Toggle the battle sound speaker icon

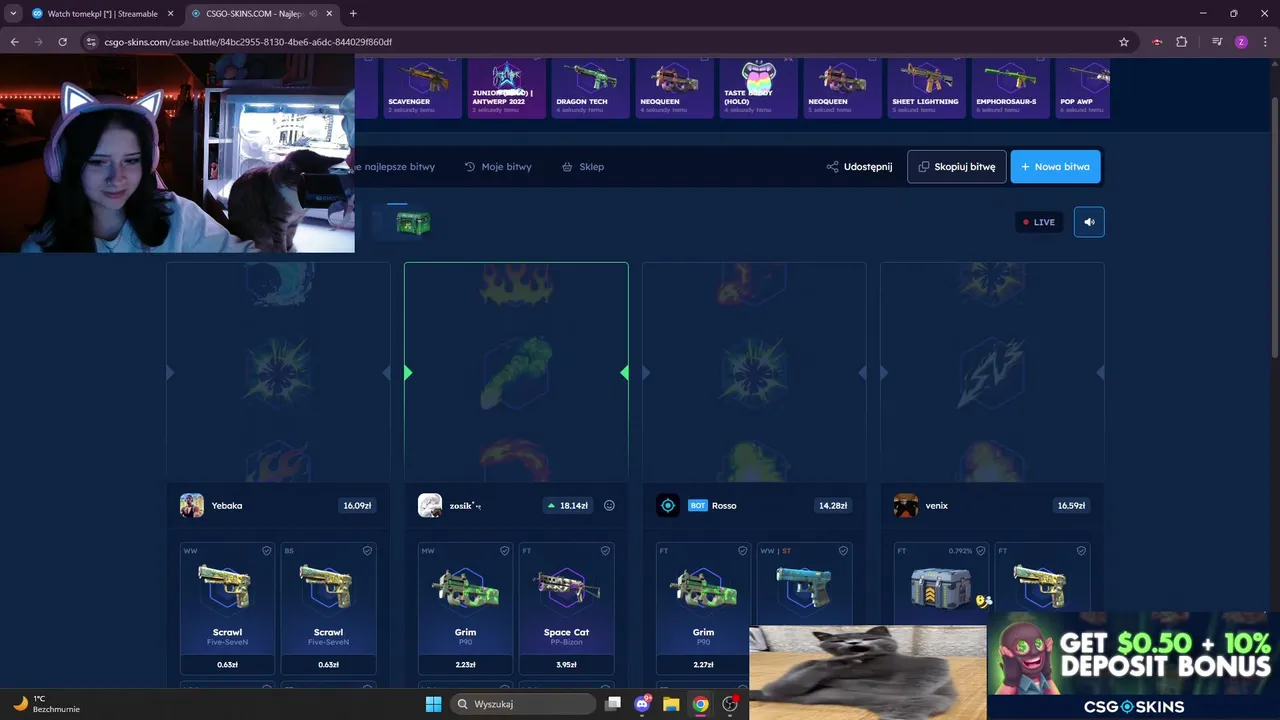point(1089,222)
